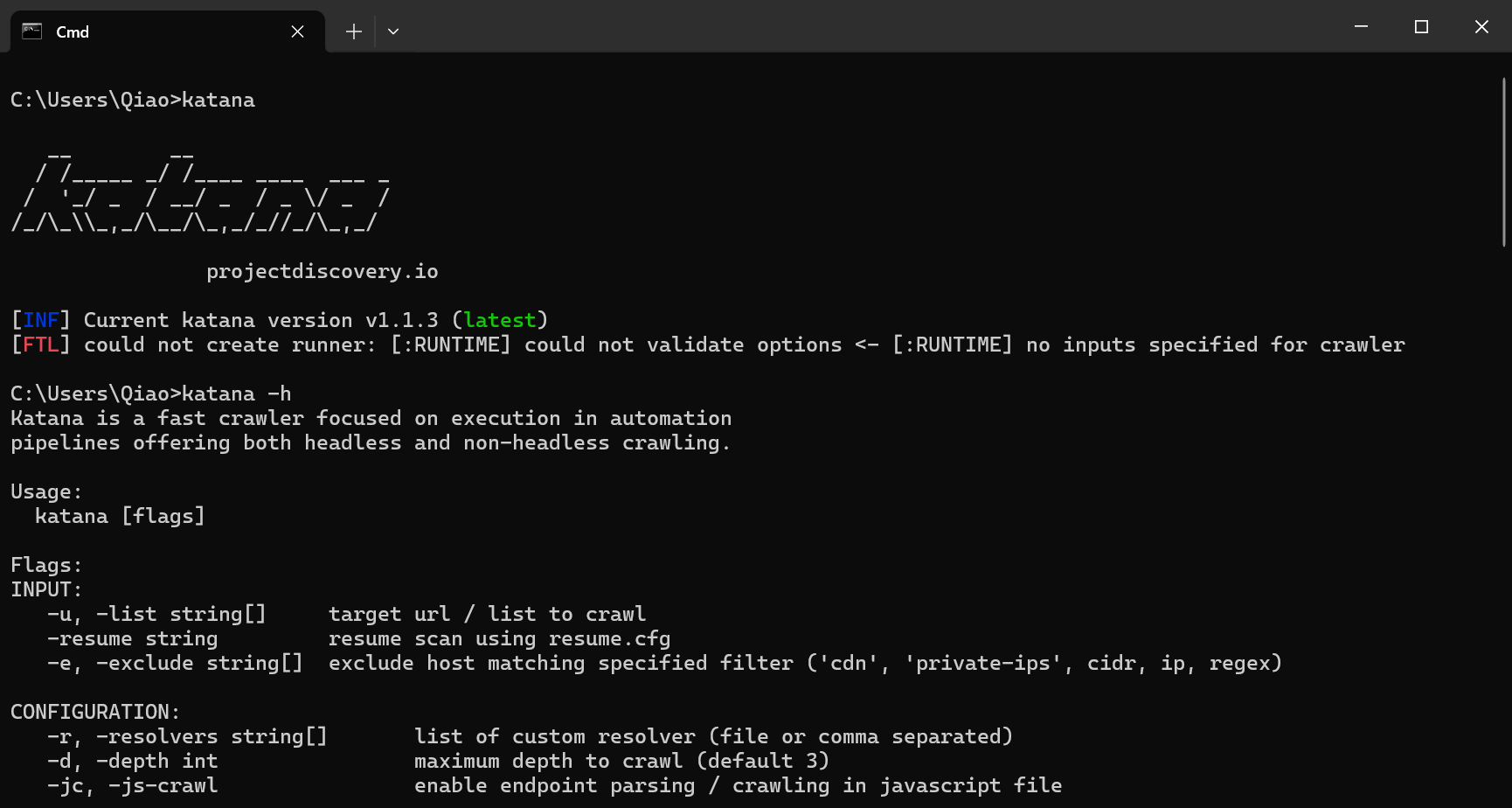1512x808 pixels.
Task: Click the projectdiscovery.io text
Action: point(323,271)
